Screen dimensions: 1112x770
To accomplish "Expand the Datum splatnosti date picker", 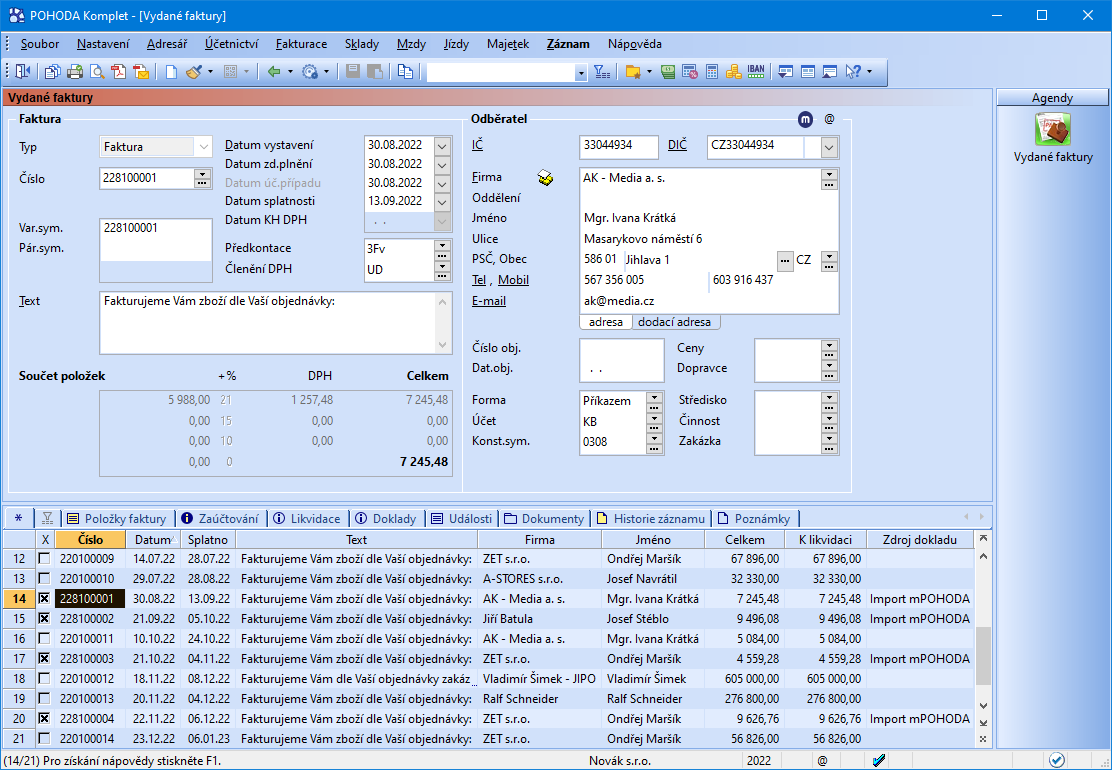I will [442, 202].
